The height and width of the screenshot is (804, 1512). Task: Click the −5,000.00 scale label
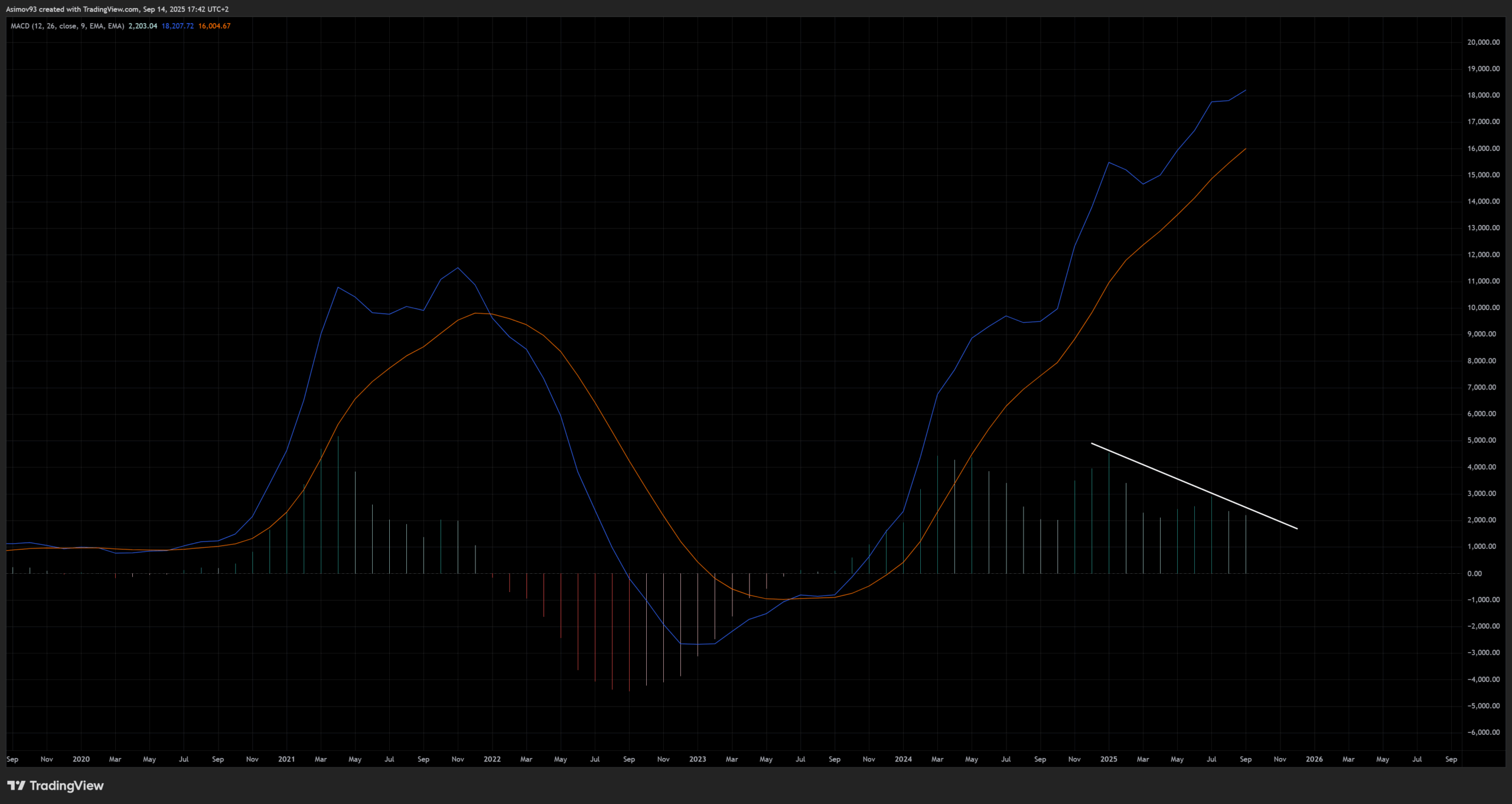click(1483, 706)
